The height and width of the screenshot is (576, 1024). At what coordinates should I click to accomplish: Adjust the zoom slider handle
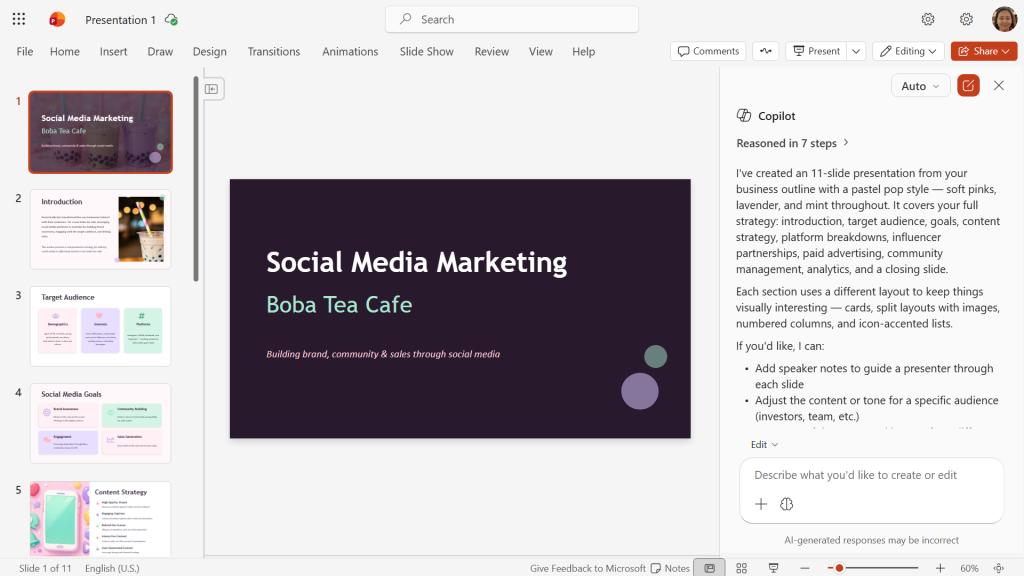click(x=839, y=568)
